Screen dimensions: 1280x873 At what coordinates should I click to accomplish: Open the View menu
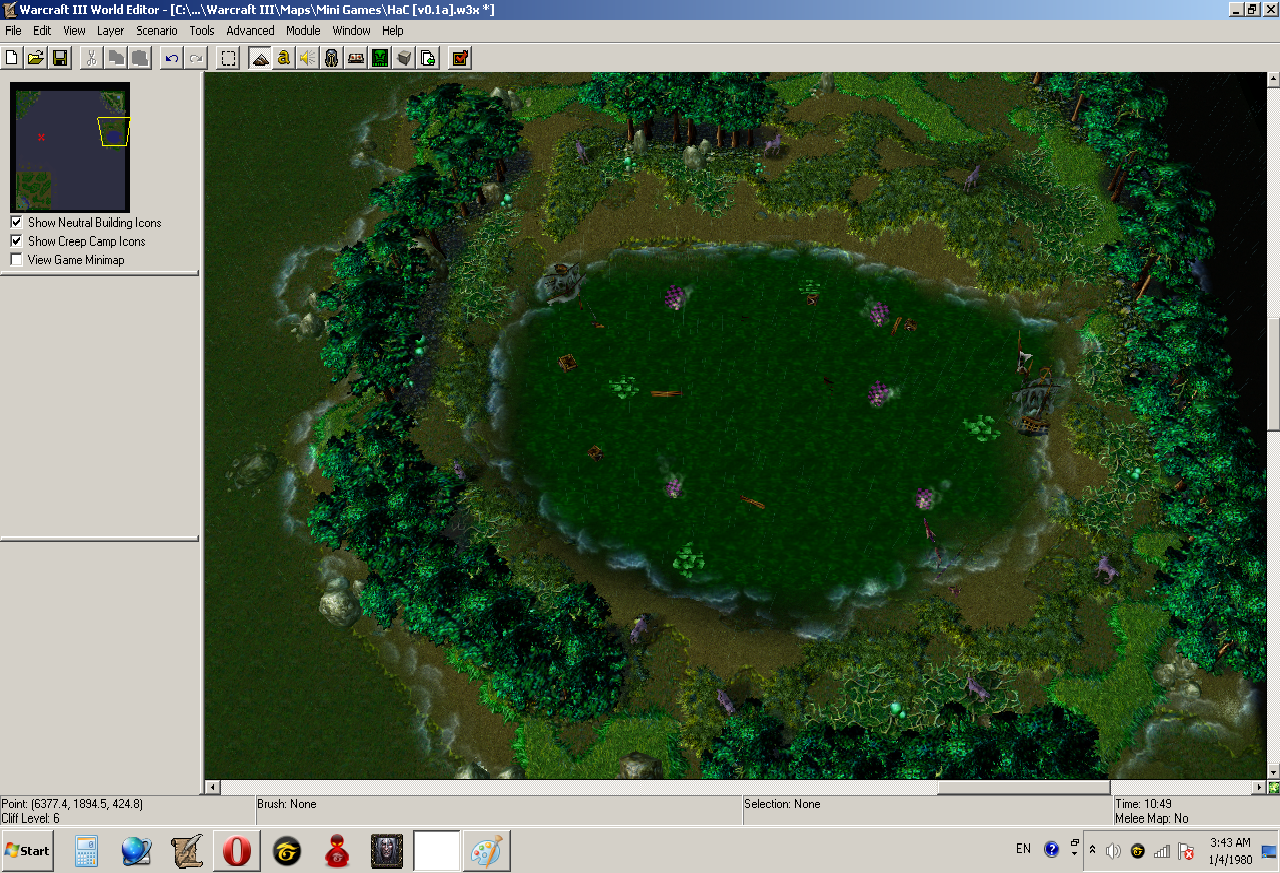pos(74,31)
